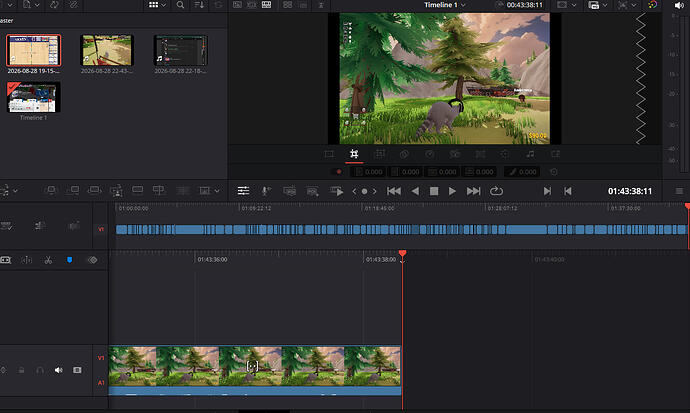Toggle the red keyframe record dot
The image size is (690, 413).
click(338, 172)
